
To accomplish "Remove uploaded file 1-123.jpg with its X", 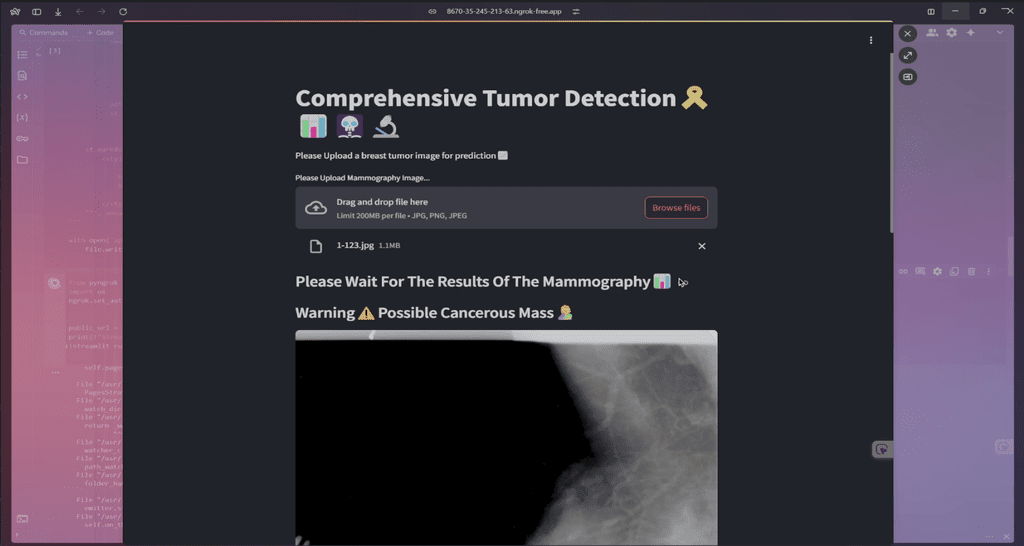I will (702, 246).
